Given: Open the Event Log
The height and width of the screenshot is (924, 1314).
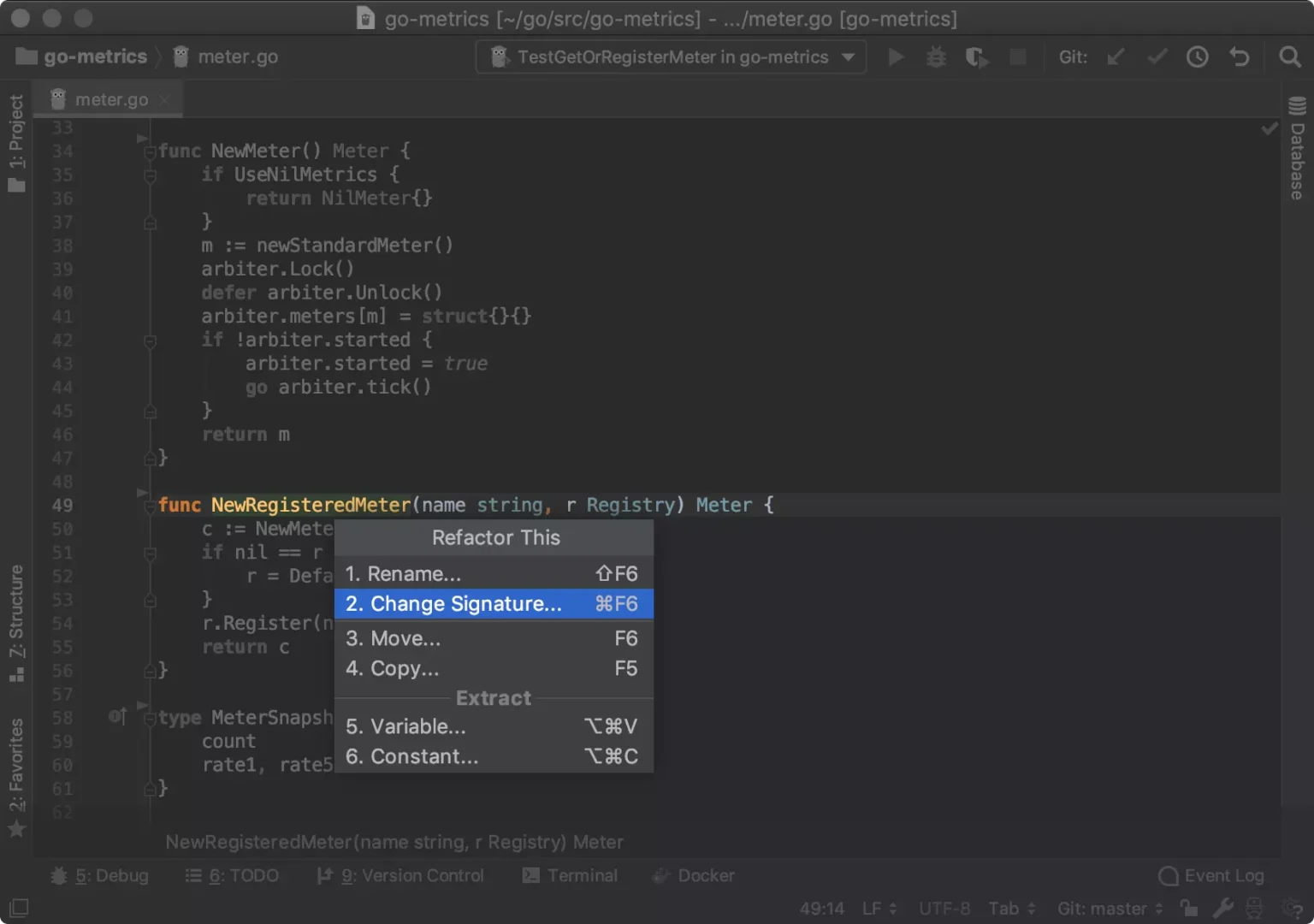Looking at the screenshot, I should tap(1210, 876).
